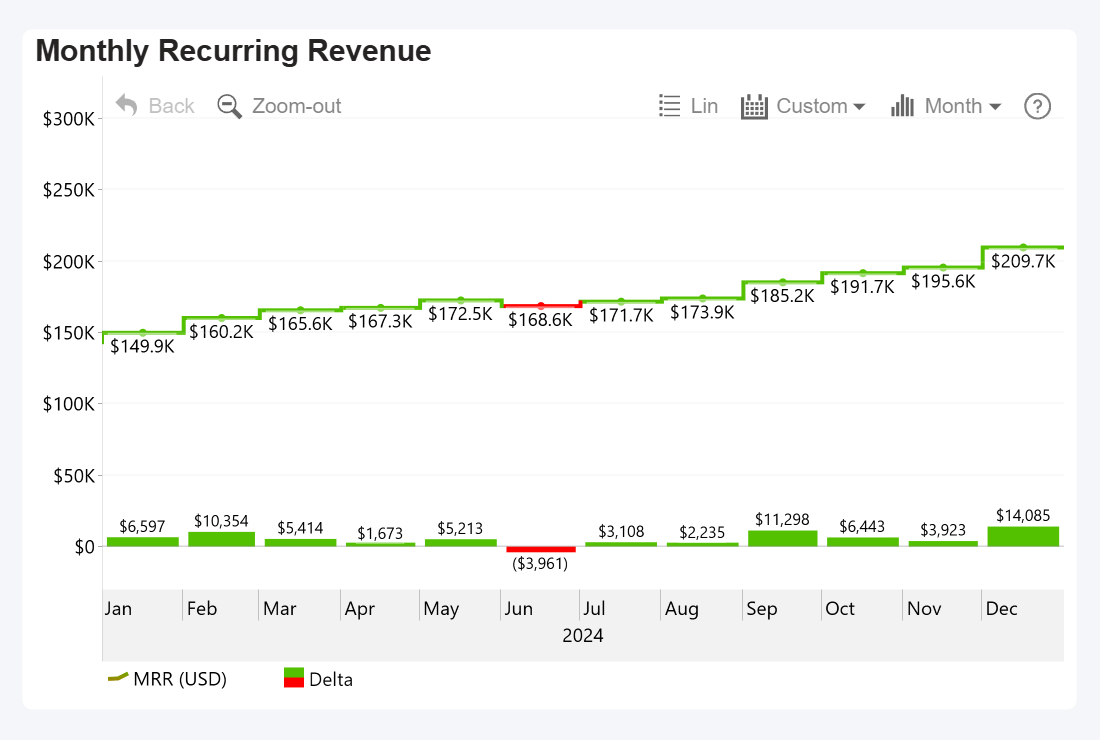1100x740 pixels.
Task: Click the $165.6K March MRR label
Action: tap(300, 323)
